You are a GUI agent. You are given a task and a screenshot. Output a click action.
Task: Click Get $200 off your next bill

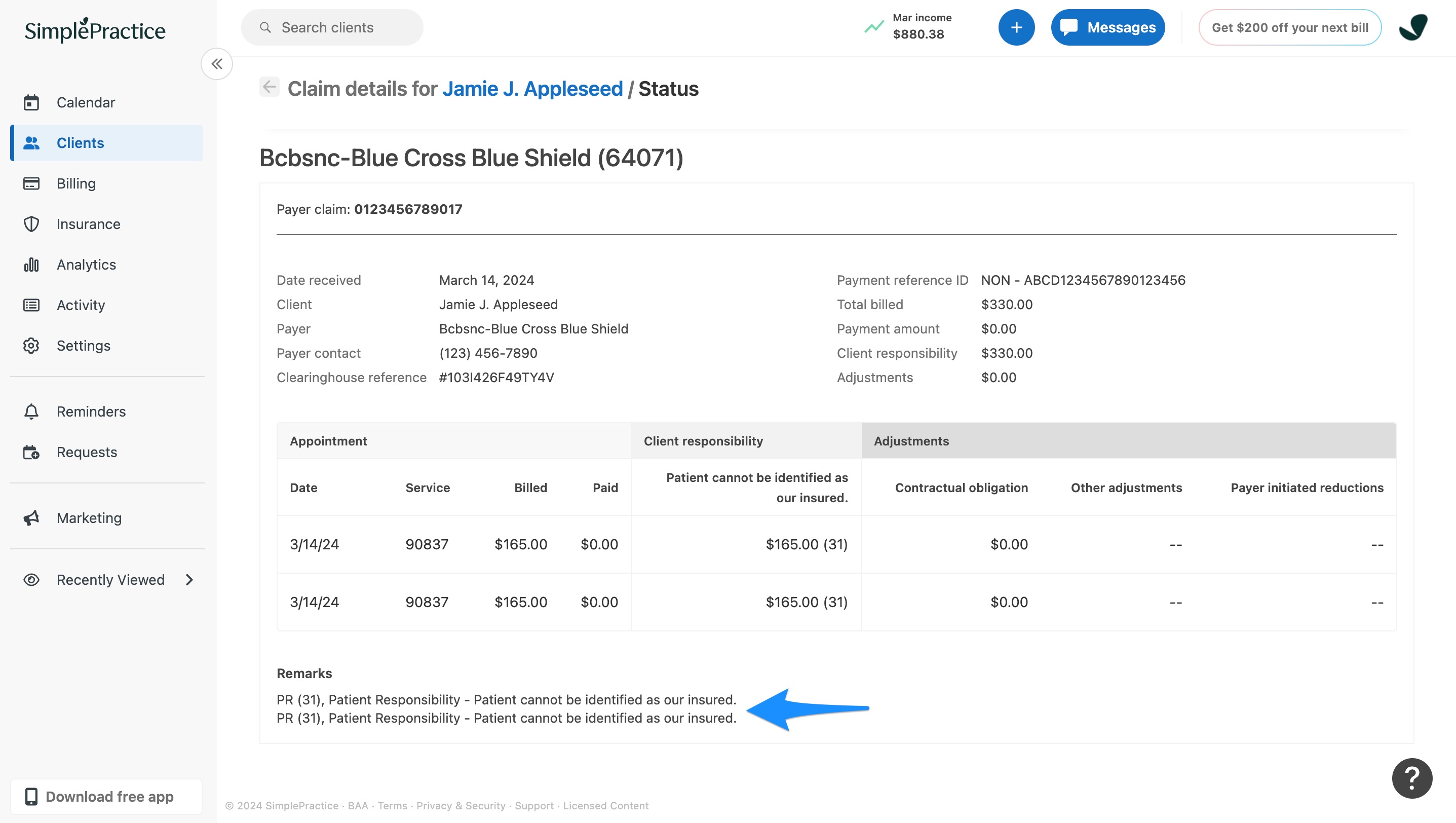point(1290,27)
